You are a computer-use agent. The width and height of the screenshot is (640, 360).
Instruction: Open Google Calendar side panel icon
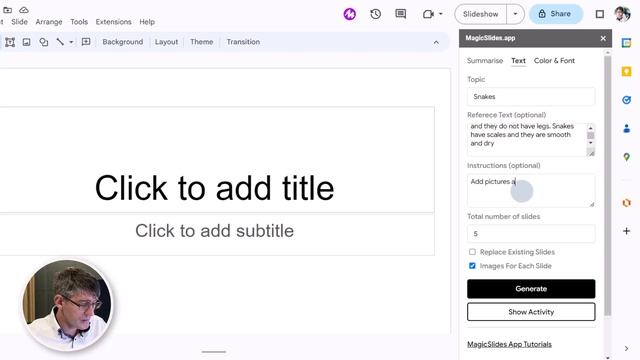click(x=626, y=42)
